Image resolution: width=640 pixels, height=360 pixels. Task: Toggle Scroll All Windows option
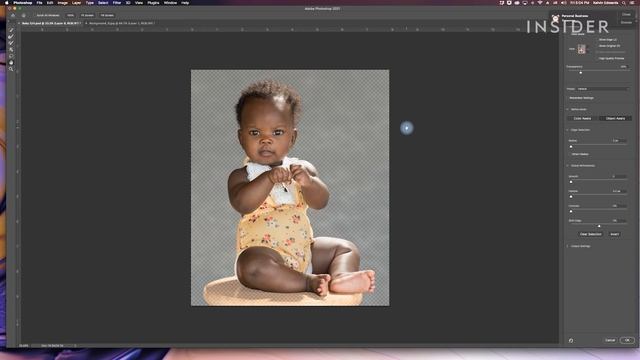[x=48, y=16]
